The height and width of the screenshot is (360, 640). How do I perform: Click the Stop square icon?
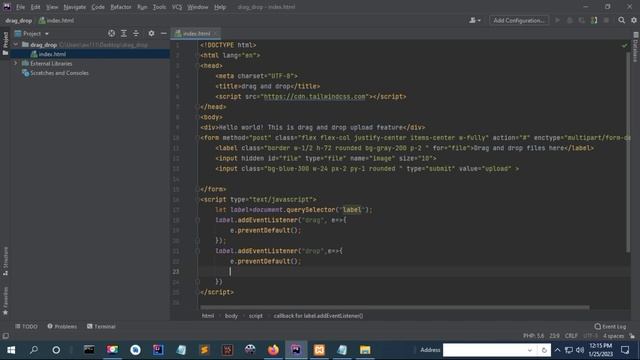click(606, 20)
